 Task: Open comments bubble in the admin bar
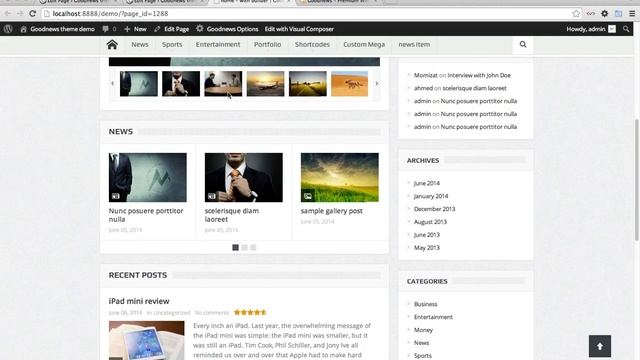click(x=109, y=29)
